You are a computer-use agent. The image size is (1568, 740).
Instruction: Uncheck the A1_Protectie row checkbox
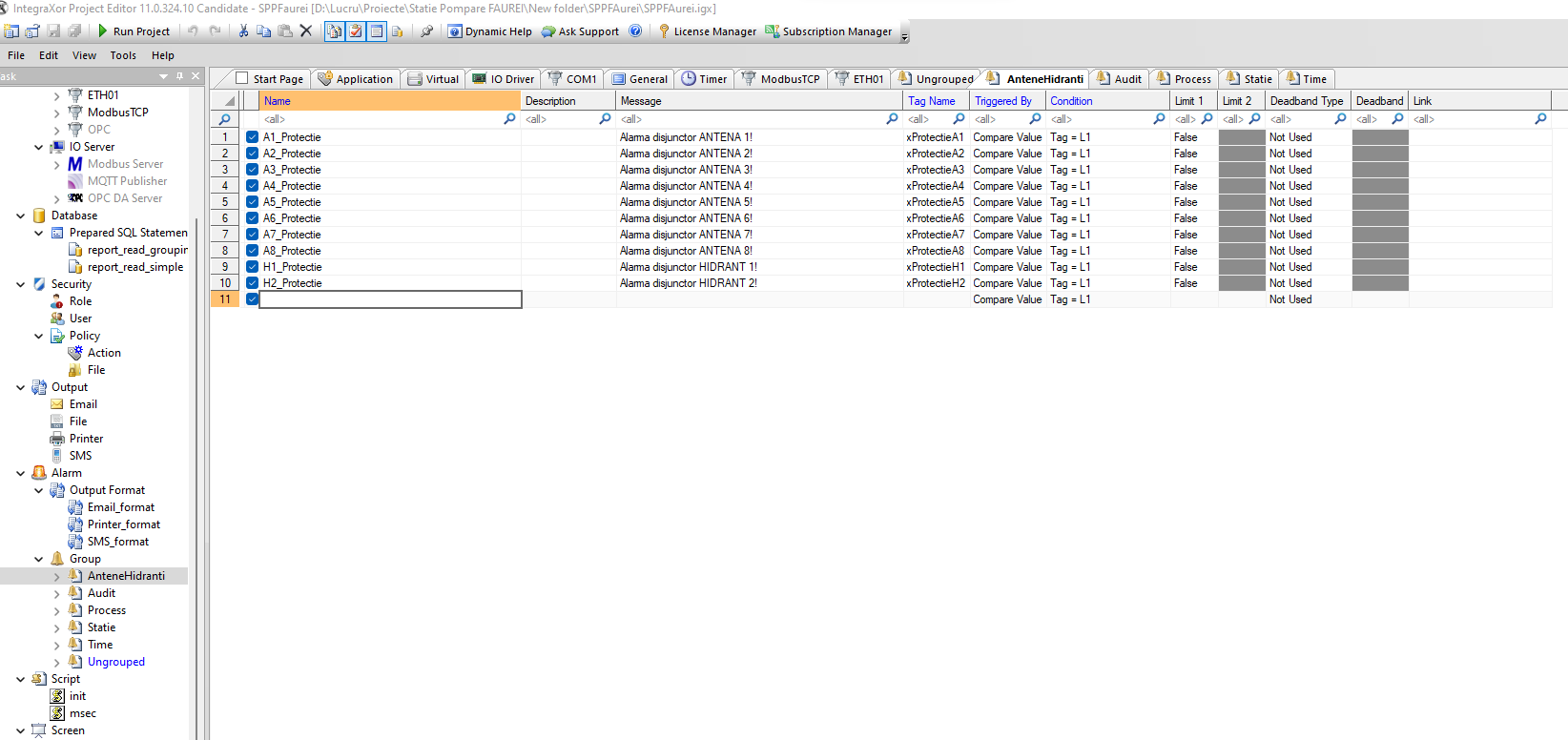(x=253, y=137)
